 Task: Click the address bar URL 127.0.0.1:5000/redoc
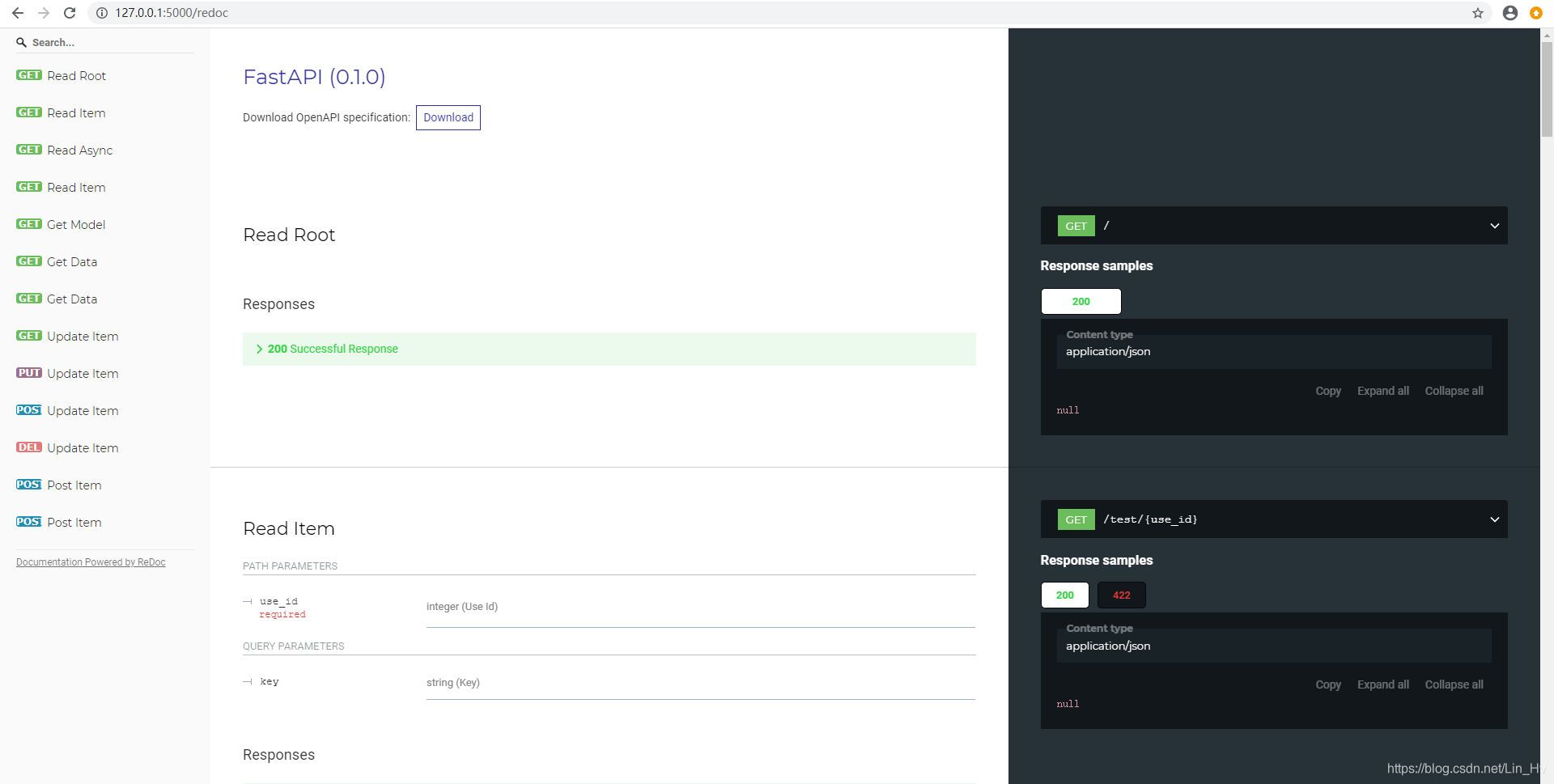172,13
